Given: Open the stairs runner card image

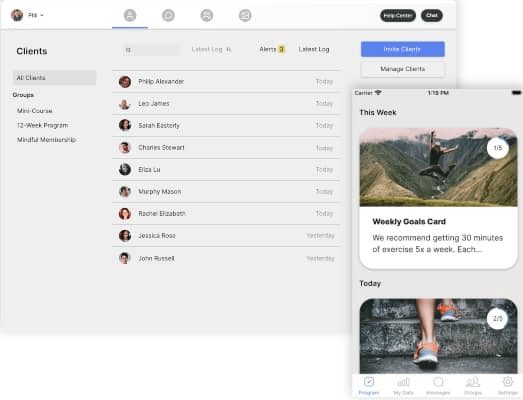Looking at the screenshot, I should [438, 336].
